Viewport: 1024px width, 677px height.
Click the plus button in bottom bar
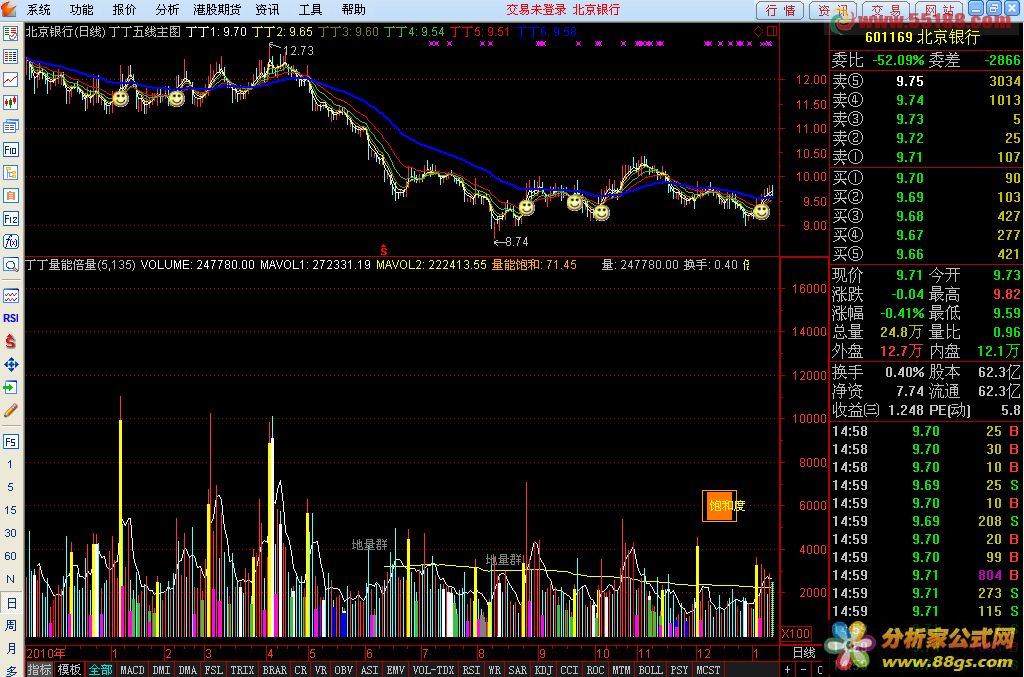click(x=788, y=670)
